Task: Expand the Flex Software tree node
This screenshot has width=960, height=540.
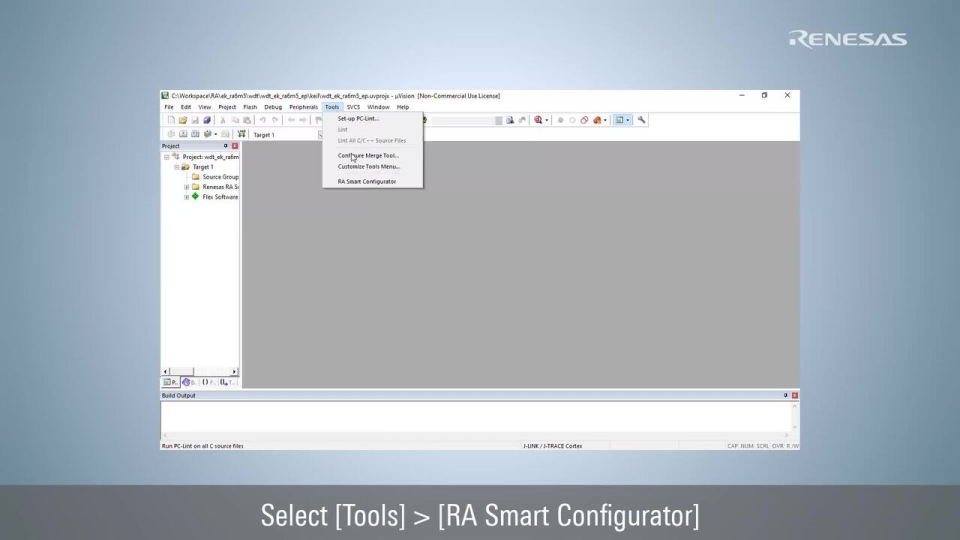Action: (187, 197)
